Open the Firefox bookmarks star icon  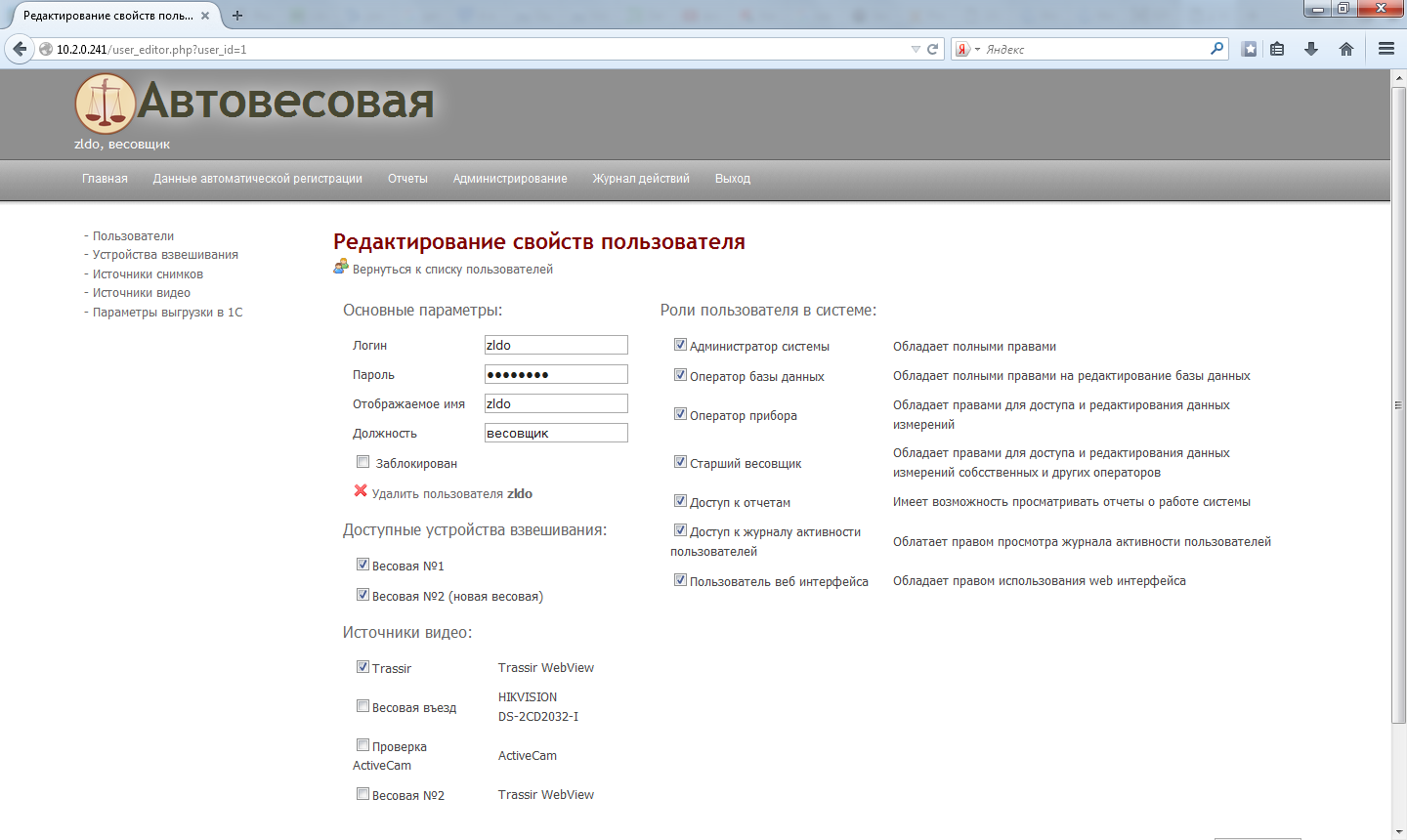point(1249,49)
